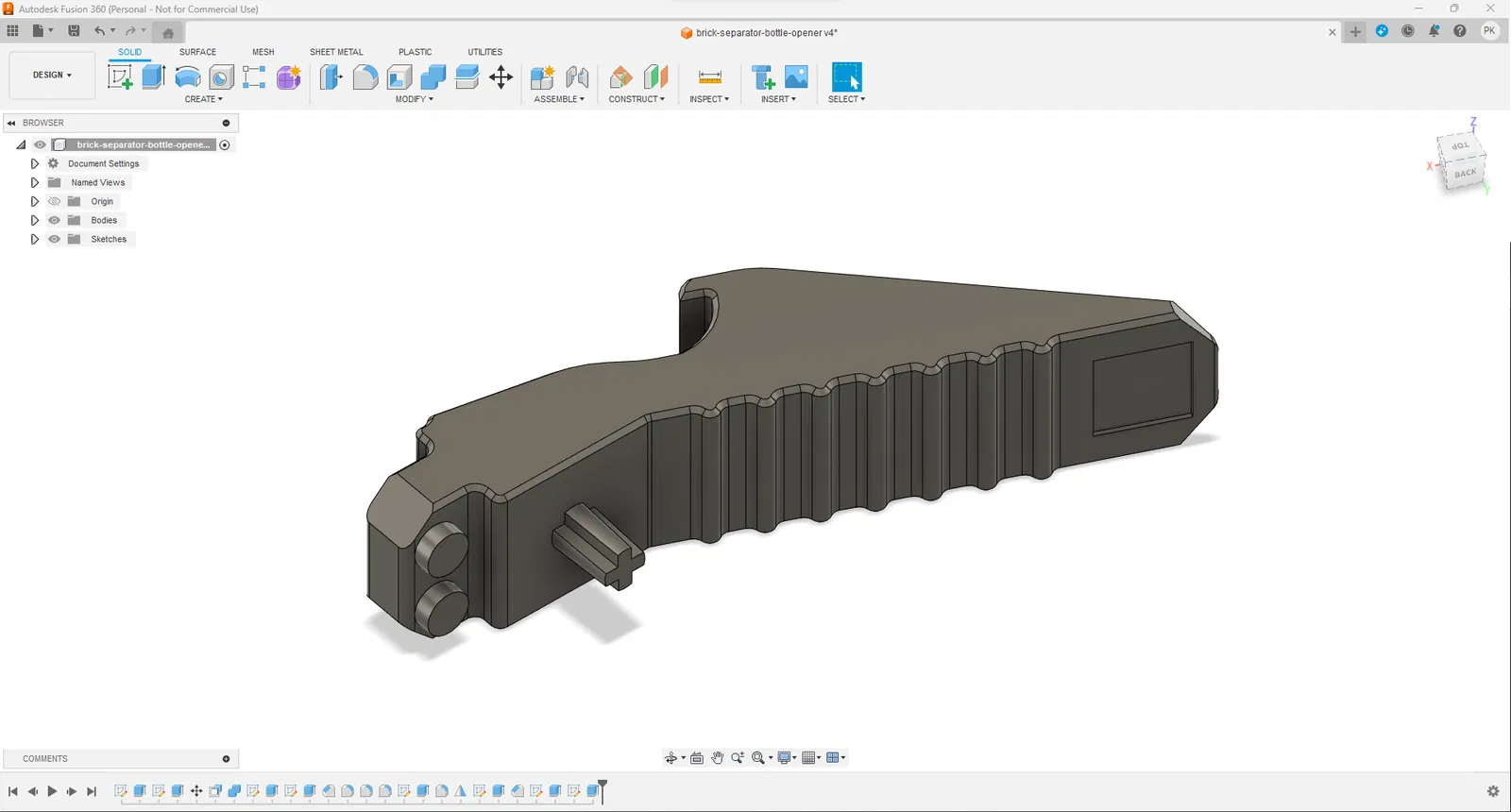1511x812 pixels.
Task: Click the Hole tool icon
Action: tap(221, 77)
